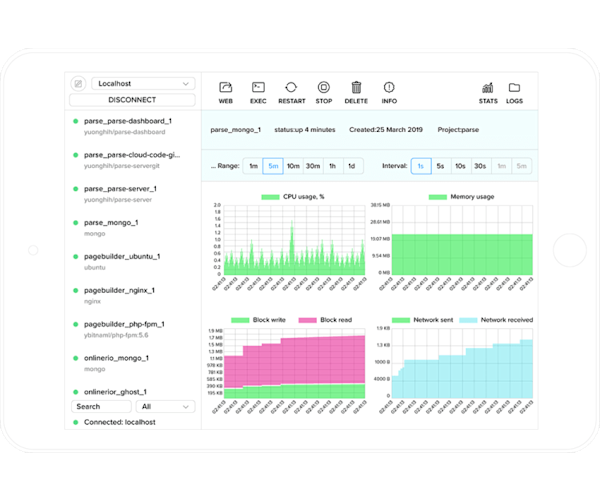Image resolution: width=600 pixels, height=500 pixels.
Task: Open the LOGS folder icon
Action: [514, 88]
